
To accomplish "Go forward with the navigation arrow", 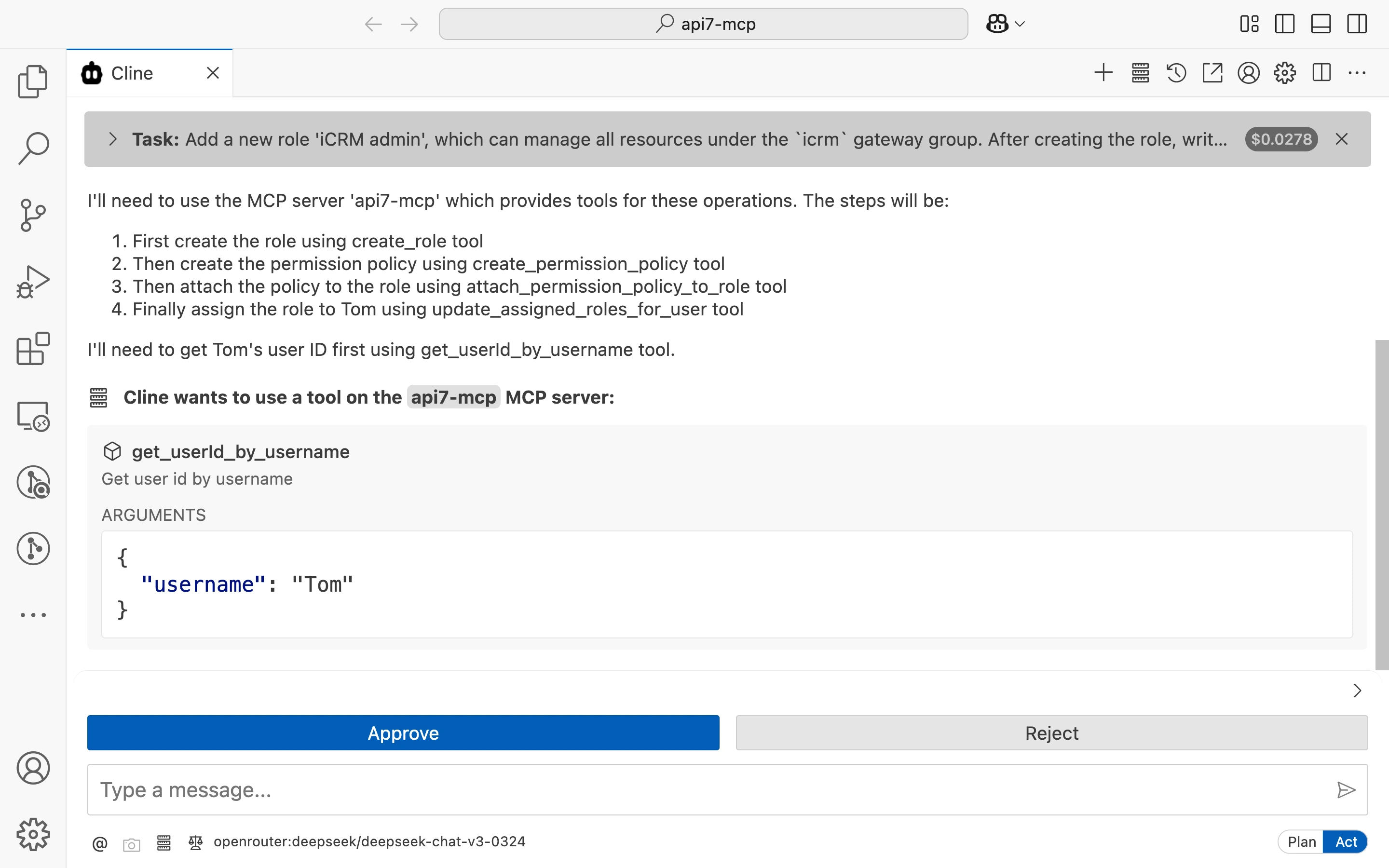I will point(410,24).
